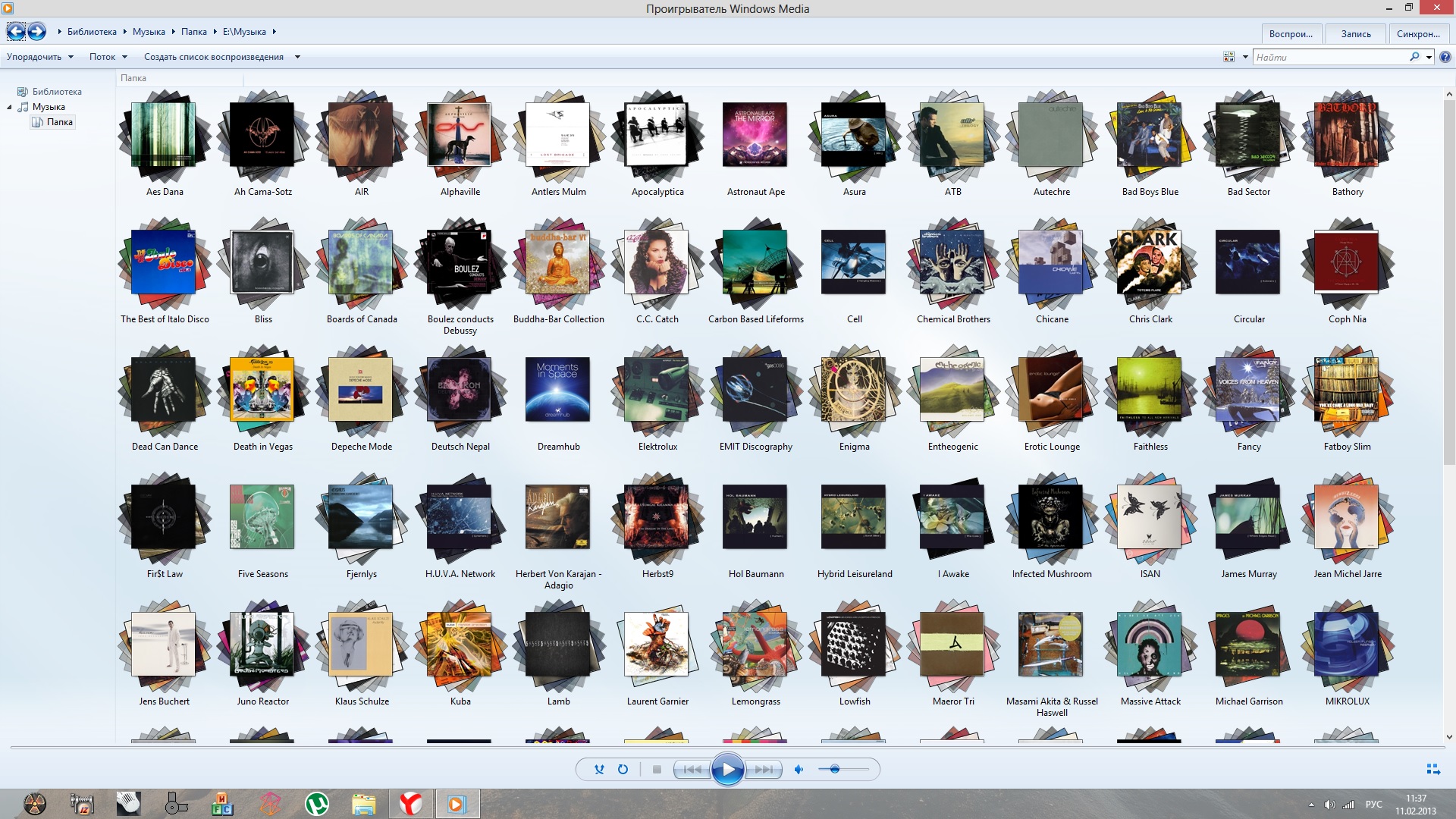Go back with the Back arrow
1456x819 pixels.
(x=16, y=32)
